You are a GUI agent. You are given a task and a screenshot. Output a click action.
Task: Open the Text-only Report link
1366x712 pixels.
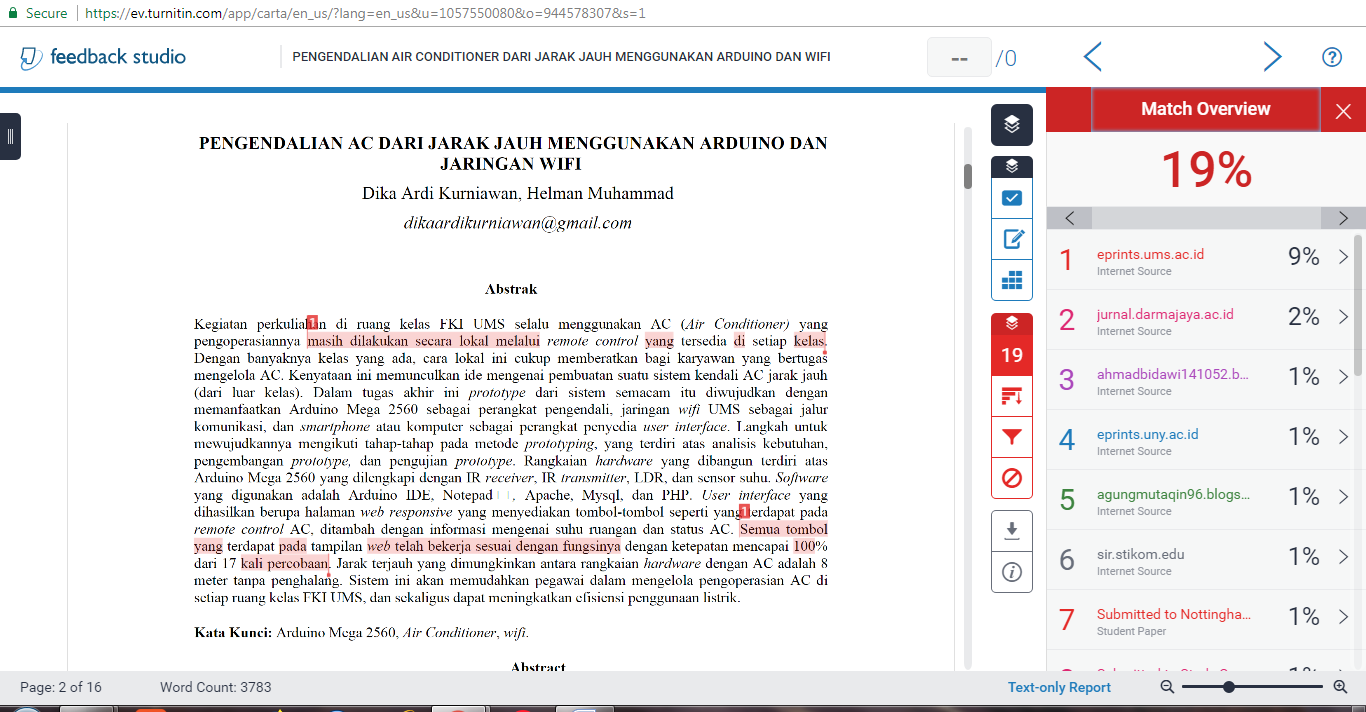click(1059, 687)
